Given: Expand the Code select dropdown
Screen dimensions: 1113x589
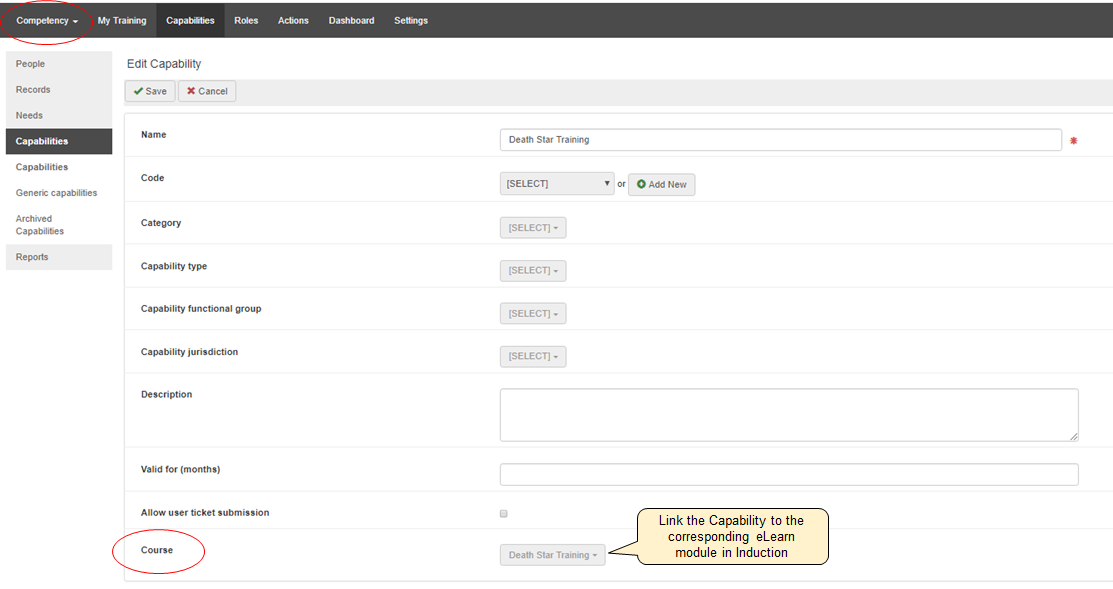Looking at the screenshot, I should pyautogui.click(x=557, y=184).
